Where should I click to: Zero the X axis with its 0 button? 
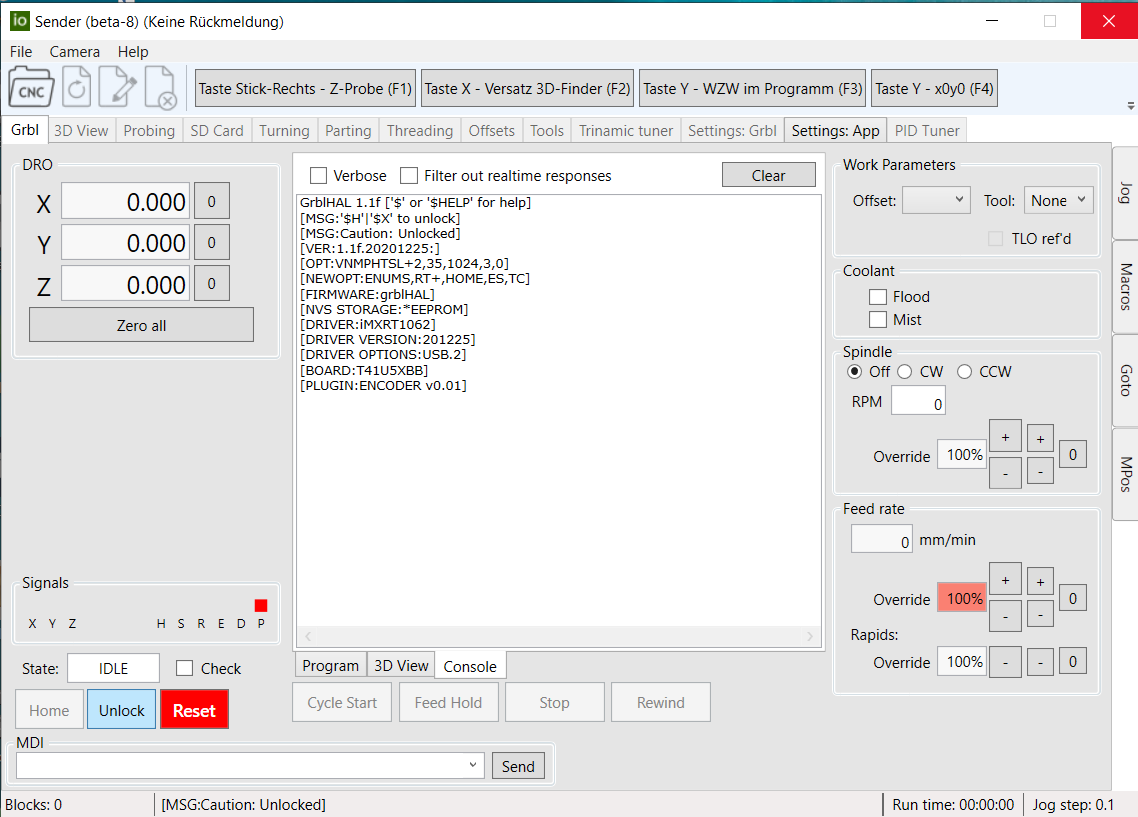tap(211, 202)
